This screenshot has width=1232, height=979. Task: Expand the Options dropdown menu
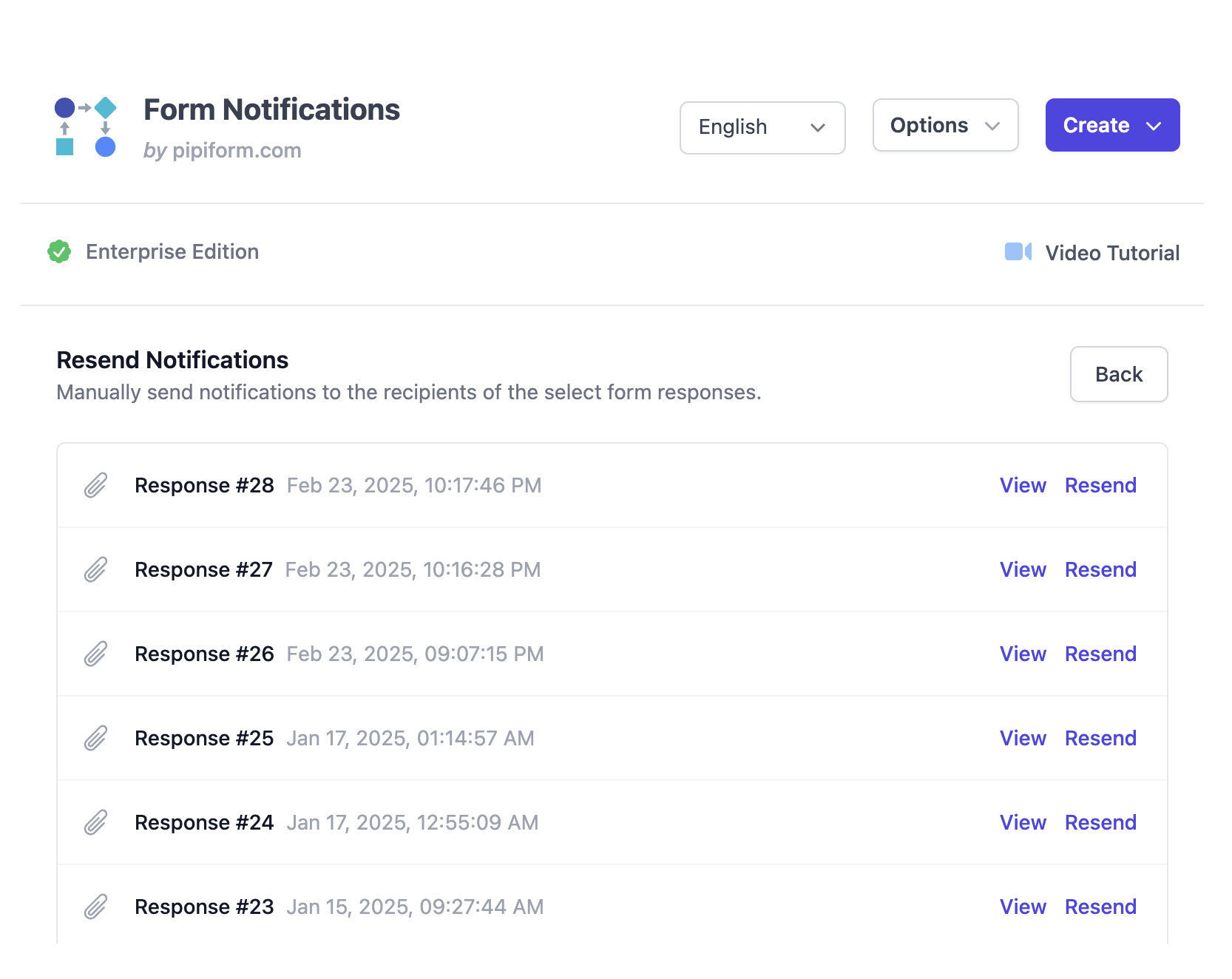944,126
